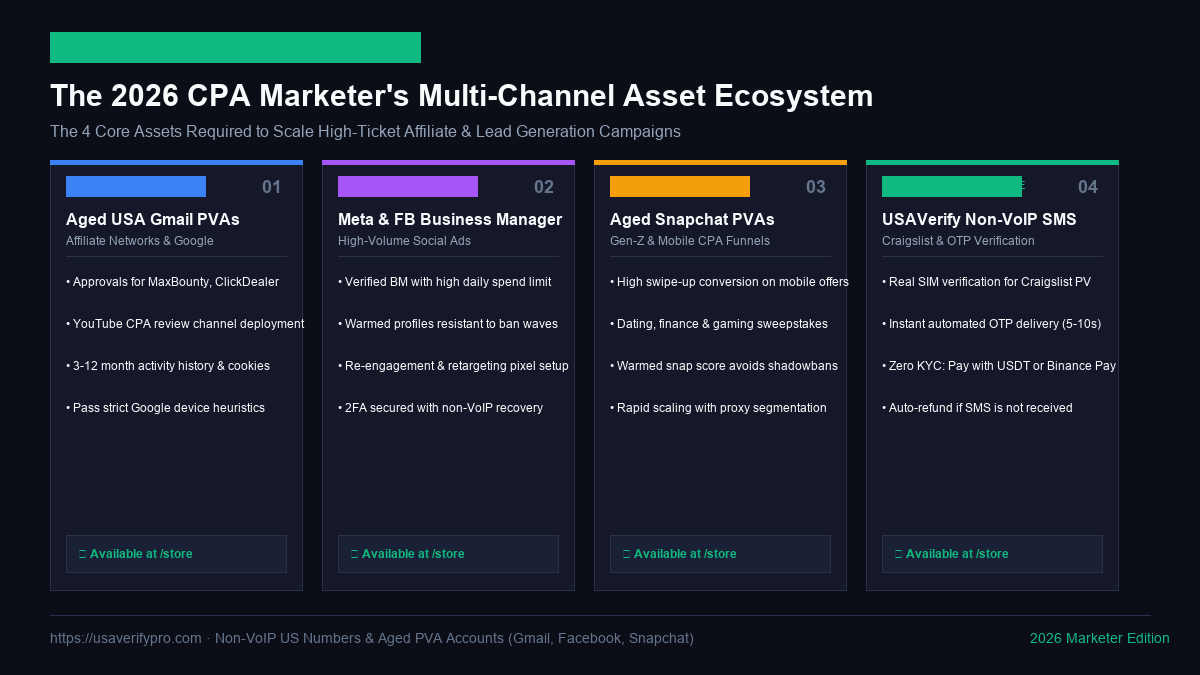This screenshot has width=1200, height=675.
Task: Click bullet 'Dating, finance & gaming sweepstakes'
Action: coord(719,324)
